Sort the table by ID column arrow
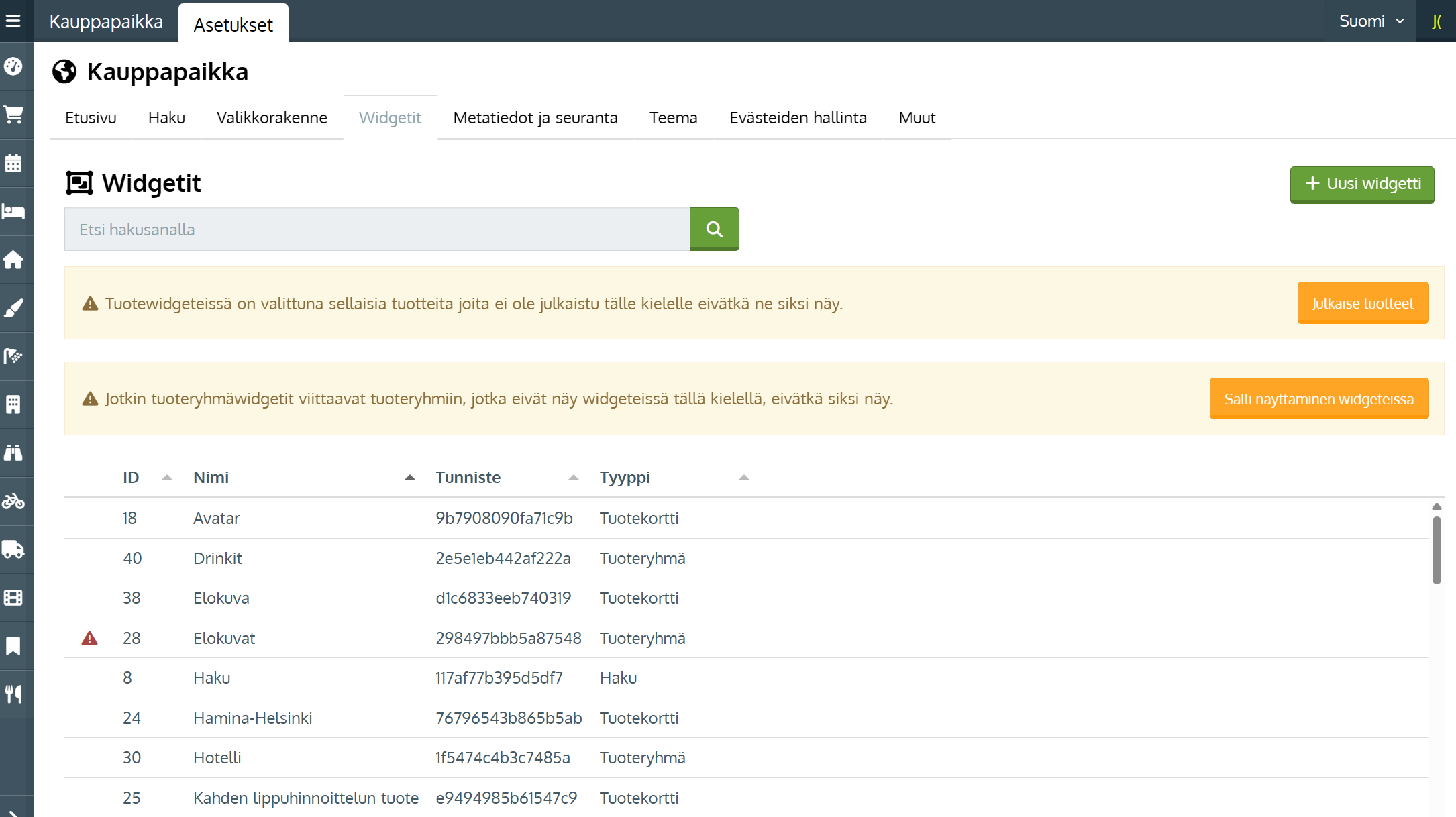The image size is (1456, 817). 167,478
